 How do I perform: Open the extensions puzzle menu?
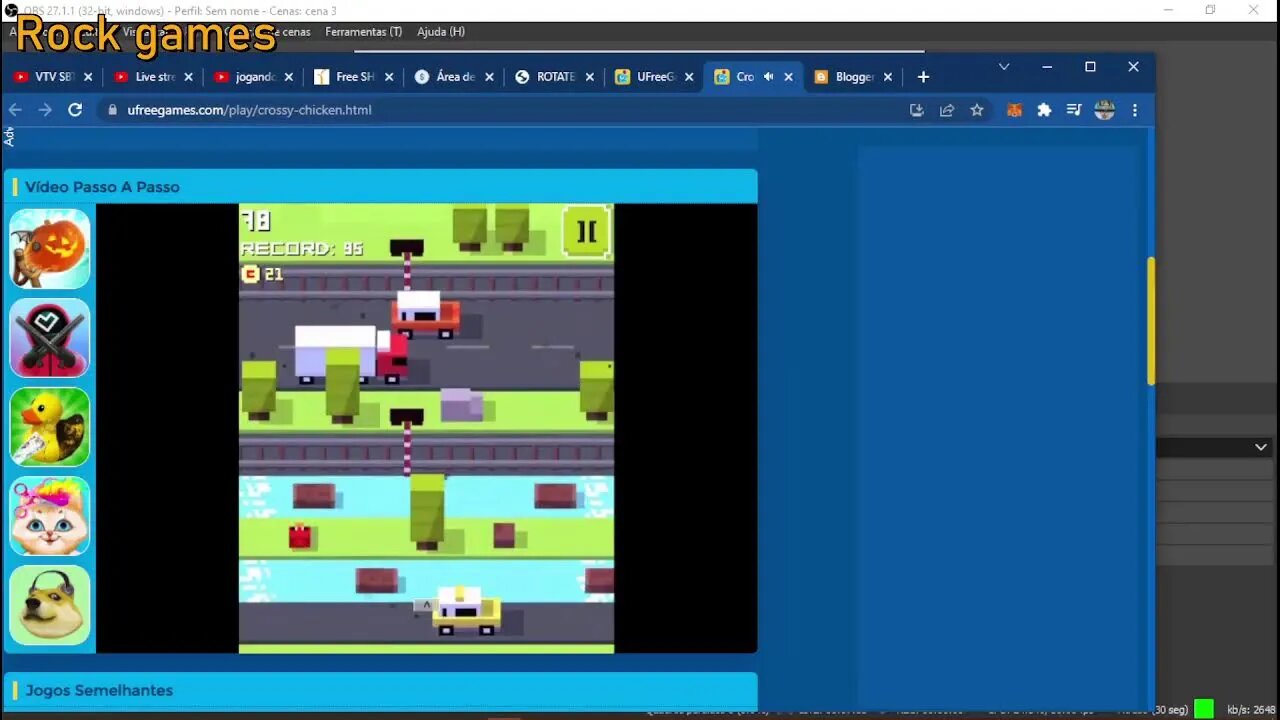pos(1044,110)
